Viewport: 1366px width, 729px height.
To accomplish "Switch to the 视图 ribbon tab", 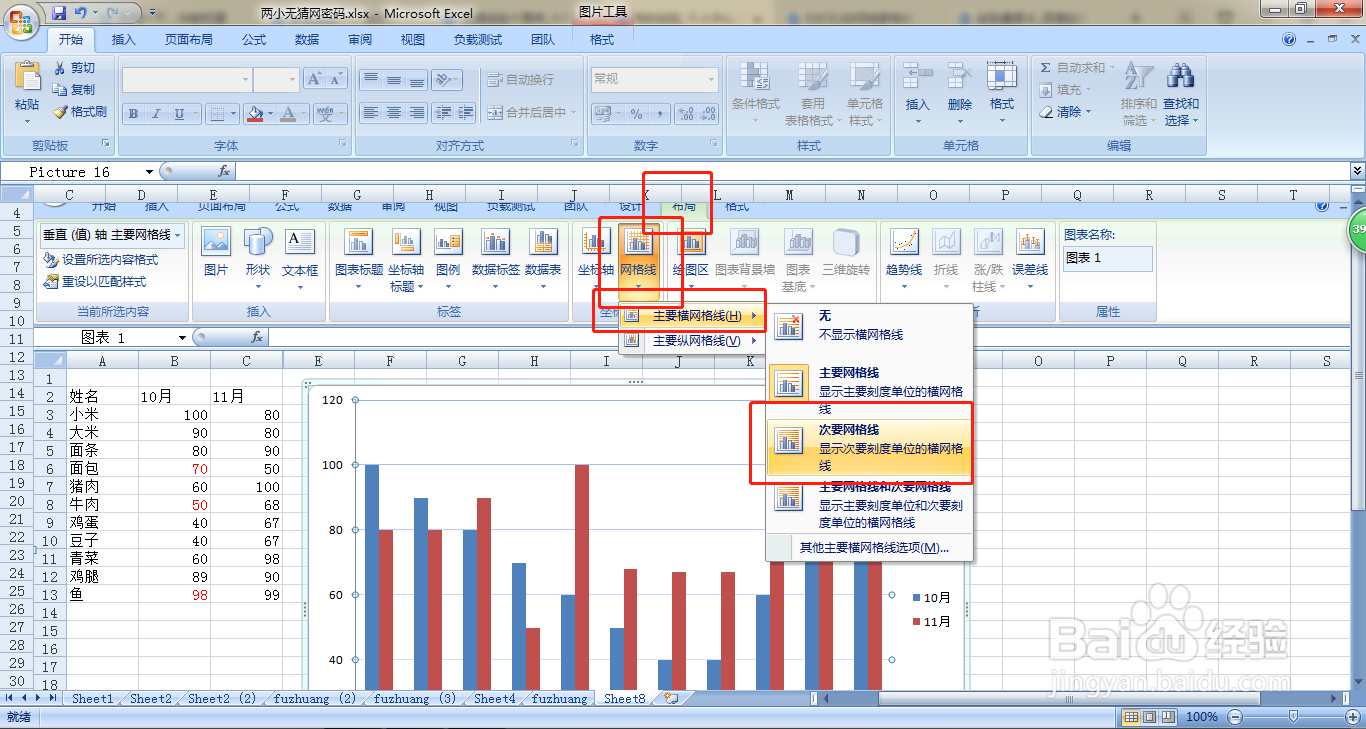I will tap(412, 39).
